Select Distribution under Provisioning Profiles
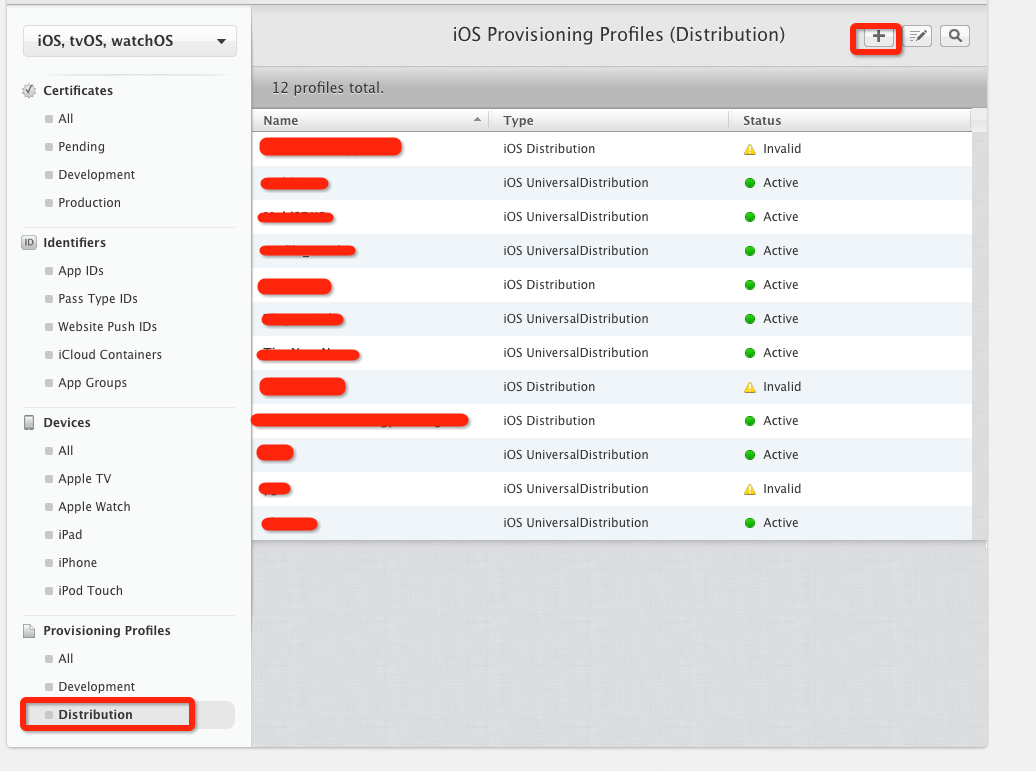The image size is (1036, 771). (96, 715)
